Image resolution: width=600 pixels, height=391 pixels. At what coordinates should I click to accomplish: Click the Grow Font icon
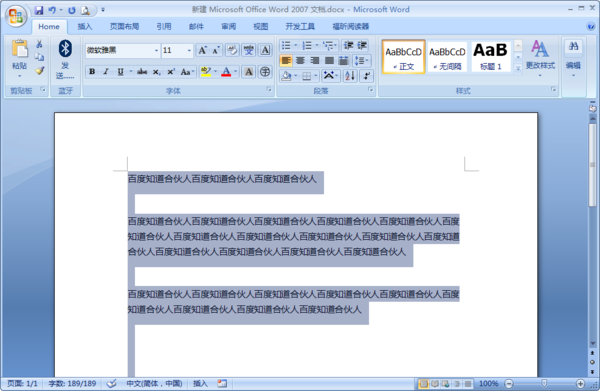202,50
